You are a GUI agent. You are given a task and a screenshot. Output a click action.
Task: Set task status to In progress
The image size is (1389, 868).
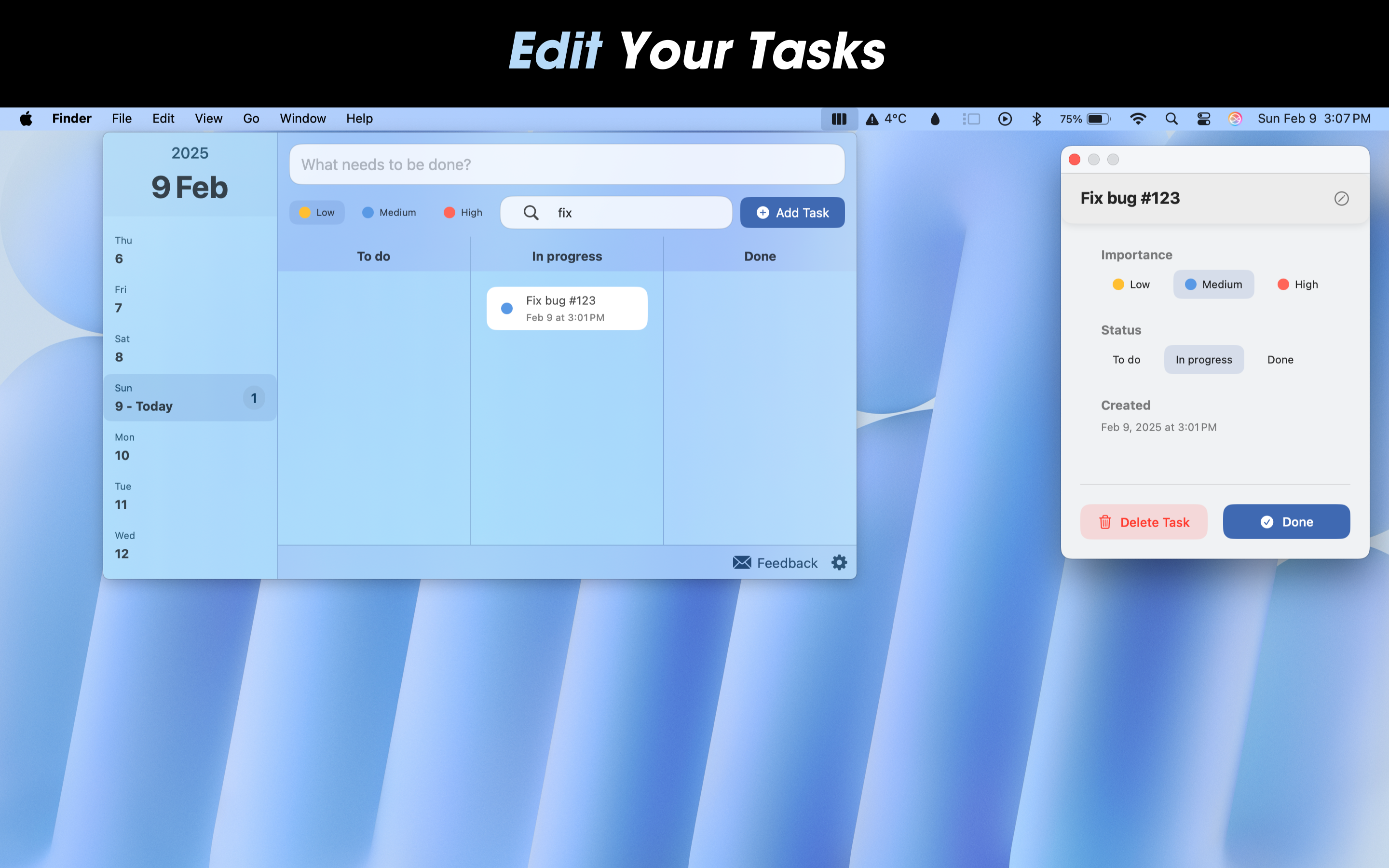pos(1204,359)
